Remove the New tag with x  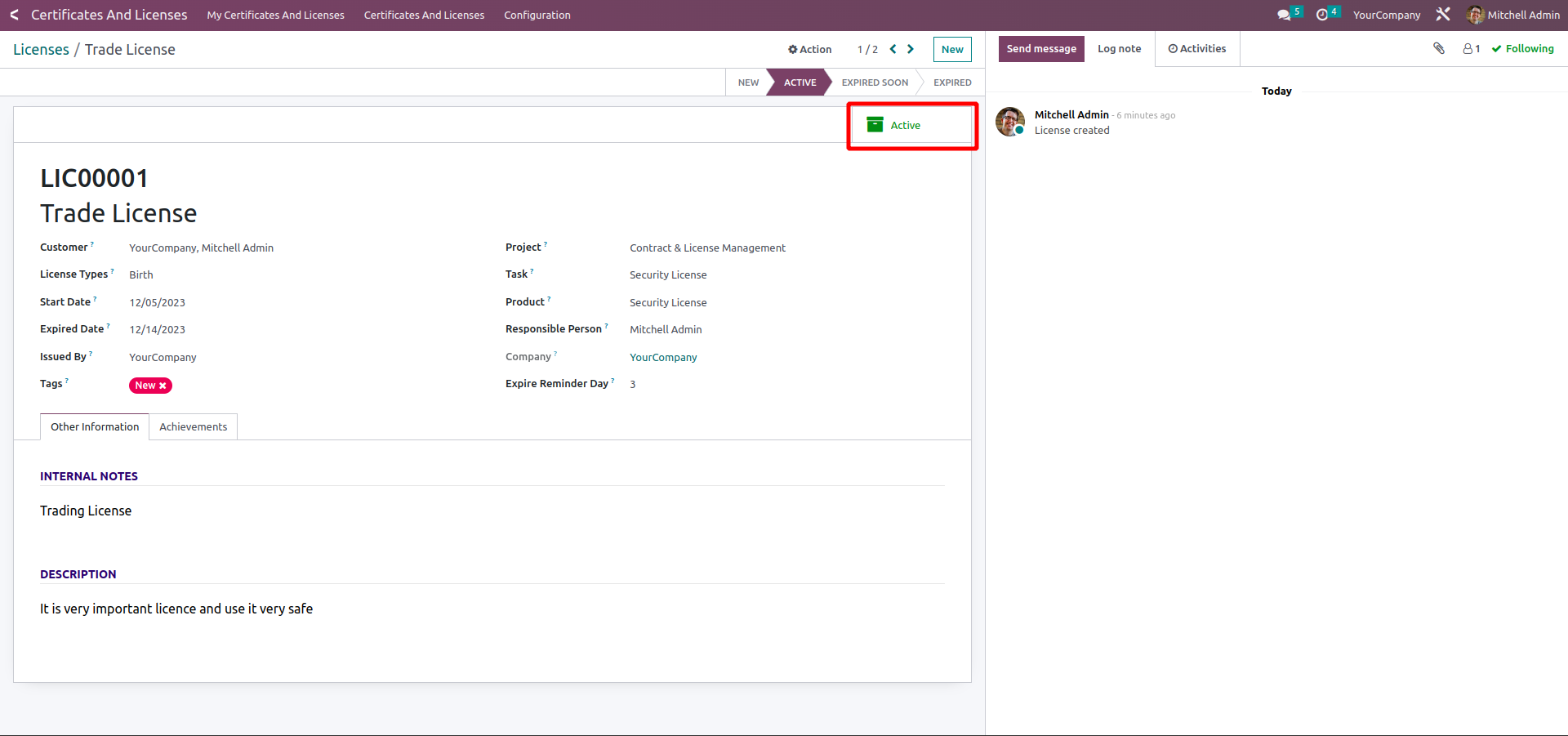click(x=163, y=386)
